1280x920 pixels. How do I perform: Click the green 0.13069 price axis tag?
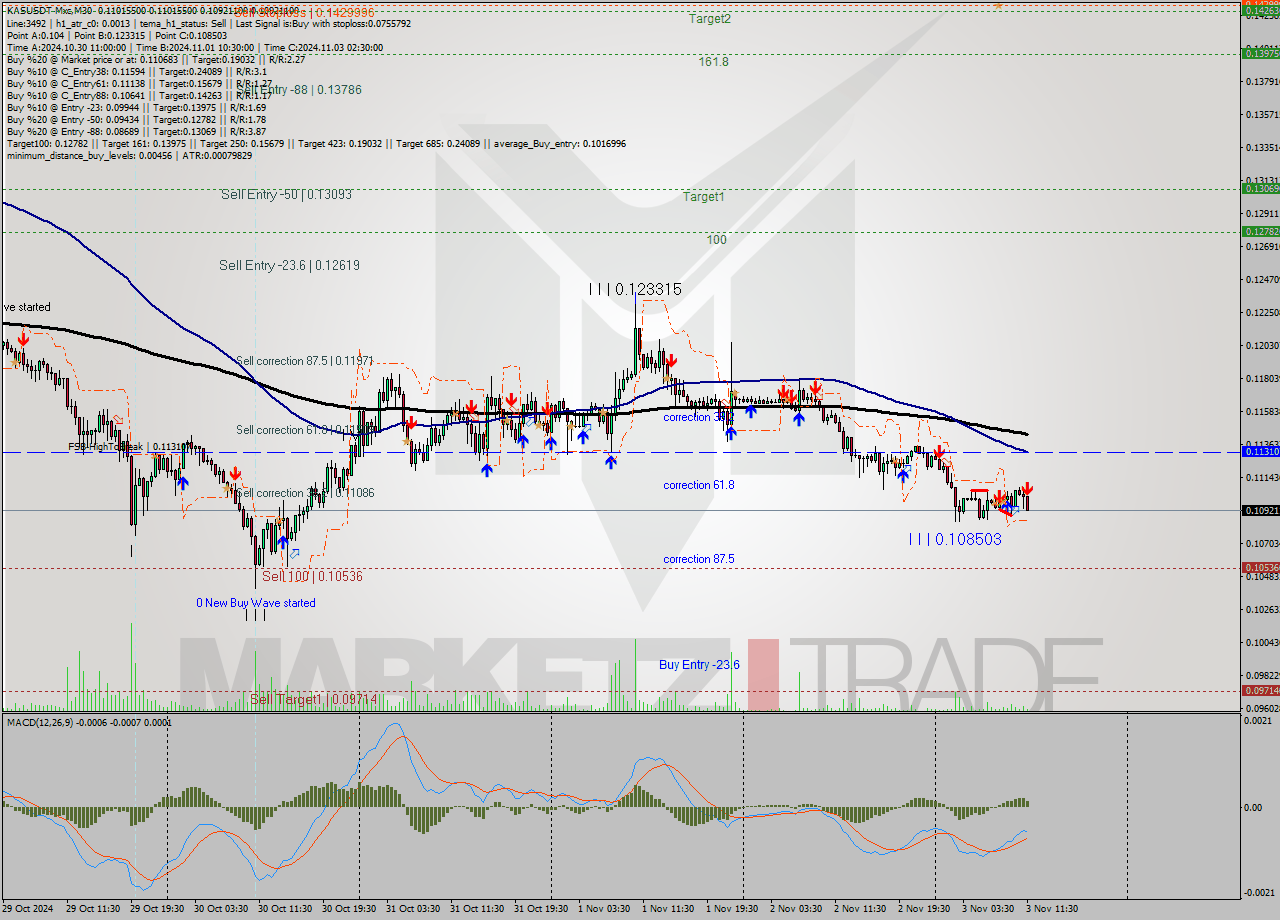point(1260,188)
